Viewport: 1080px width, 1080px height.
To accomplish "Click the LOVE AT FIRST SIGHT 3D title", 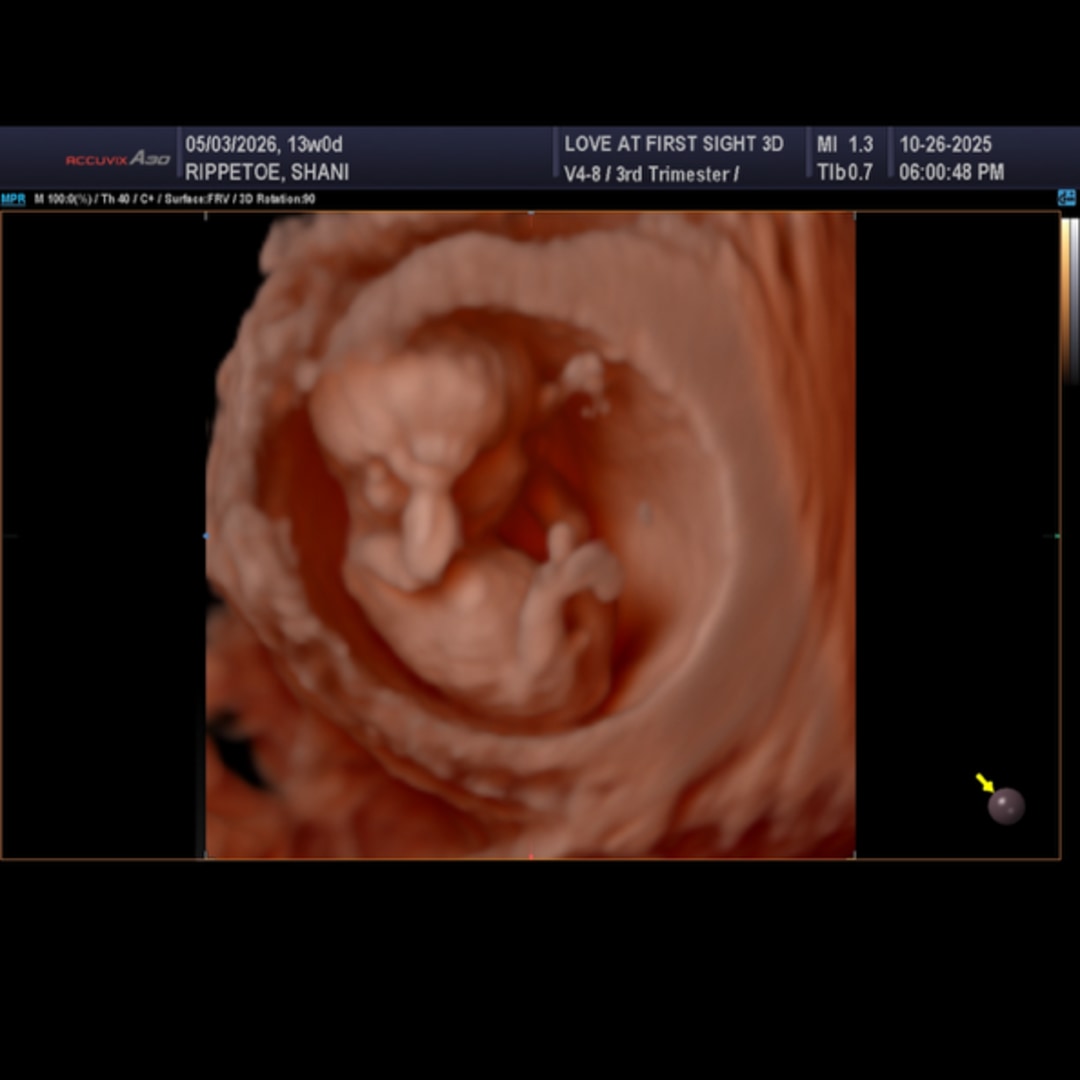I will click(x=673, y=144).
